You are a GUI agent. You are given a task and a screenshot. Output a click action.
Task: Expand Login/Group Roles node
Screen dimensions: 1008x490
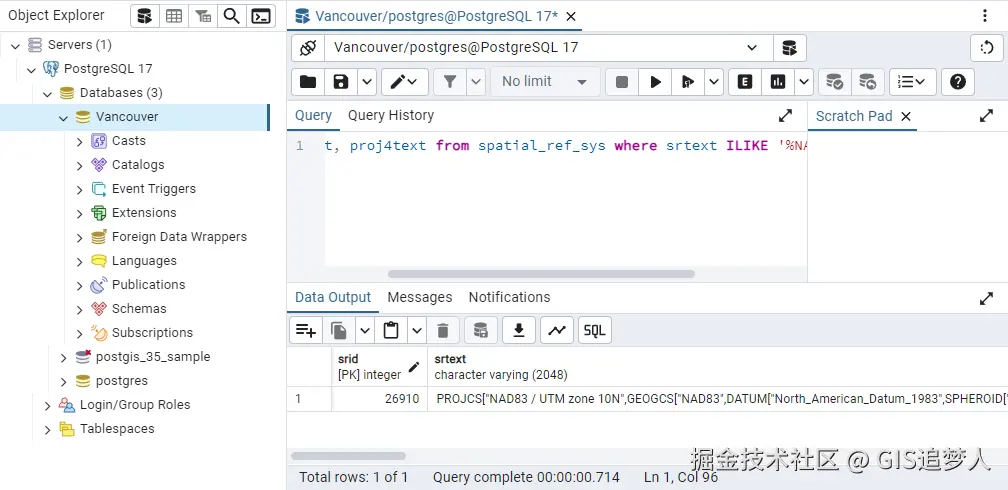coord(47,406)
